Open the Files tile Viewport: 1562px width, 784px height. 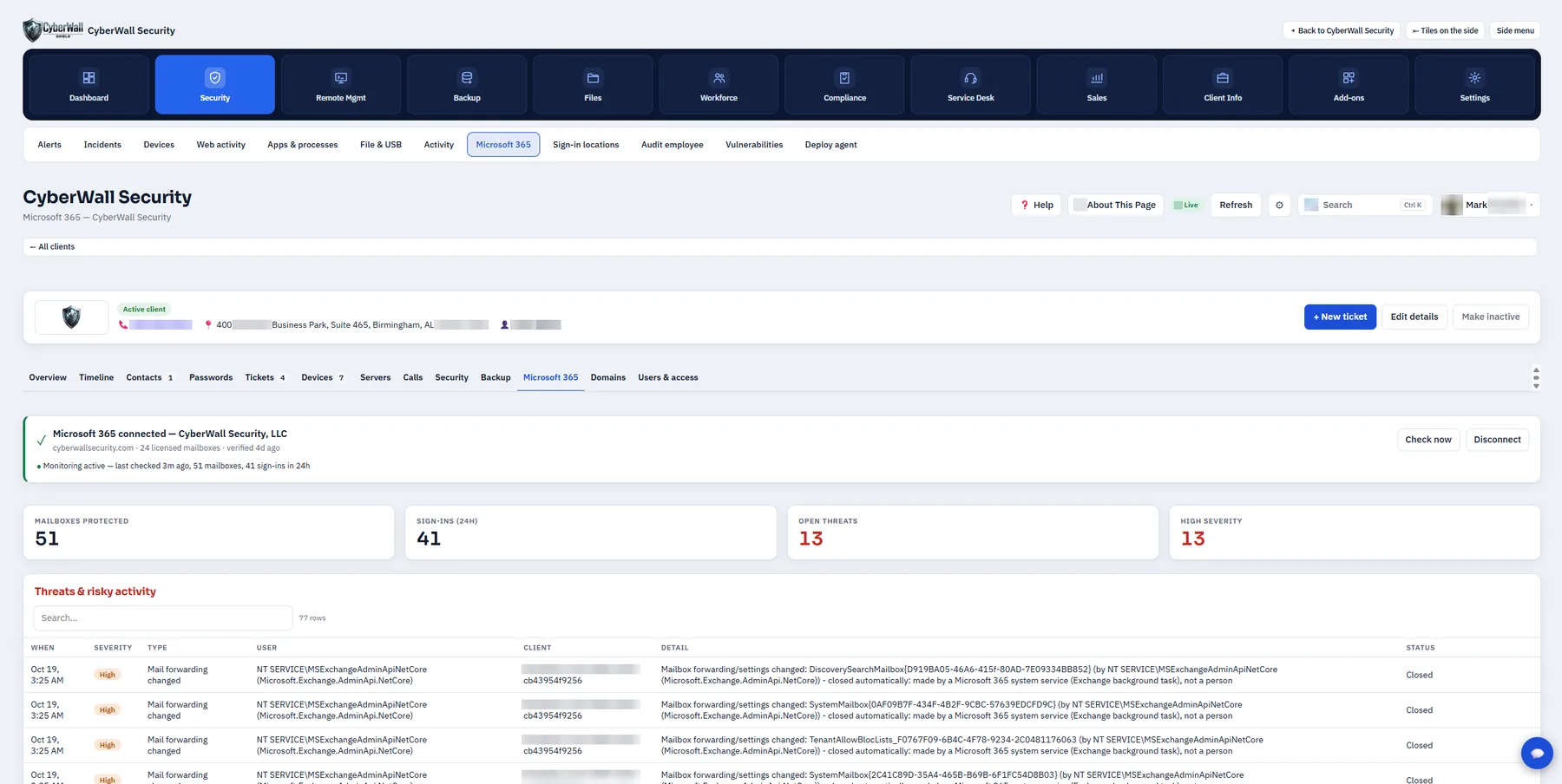click(x=593, y=84)
